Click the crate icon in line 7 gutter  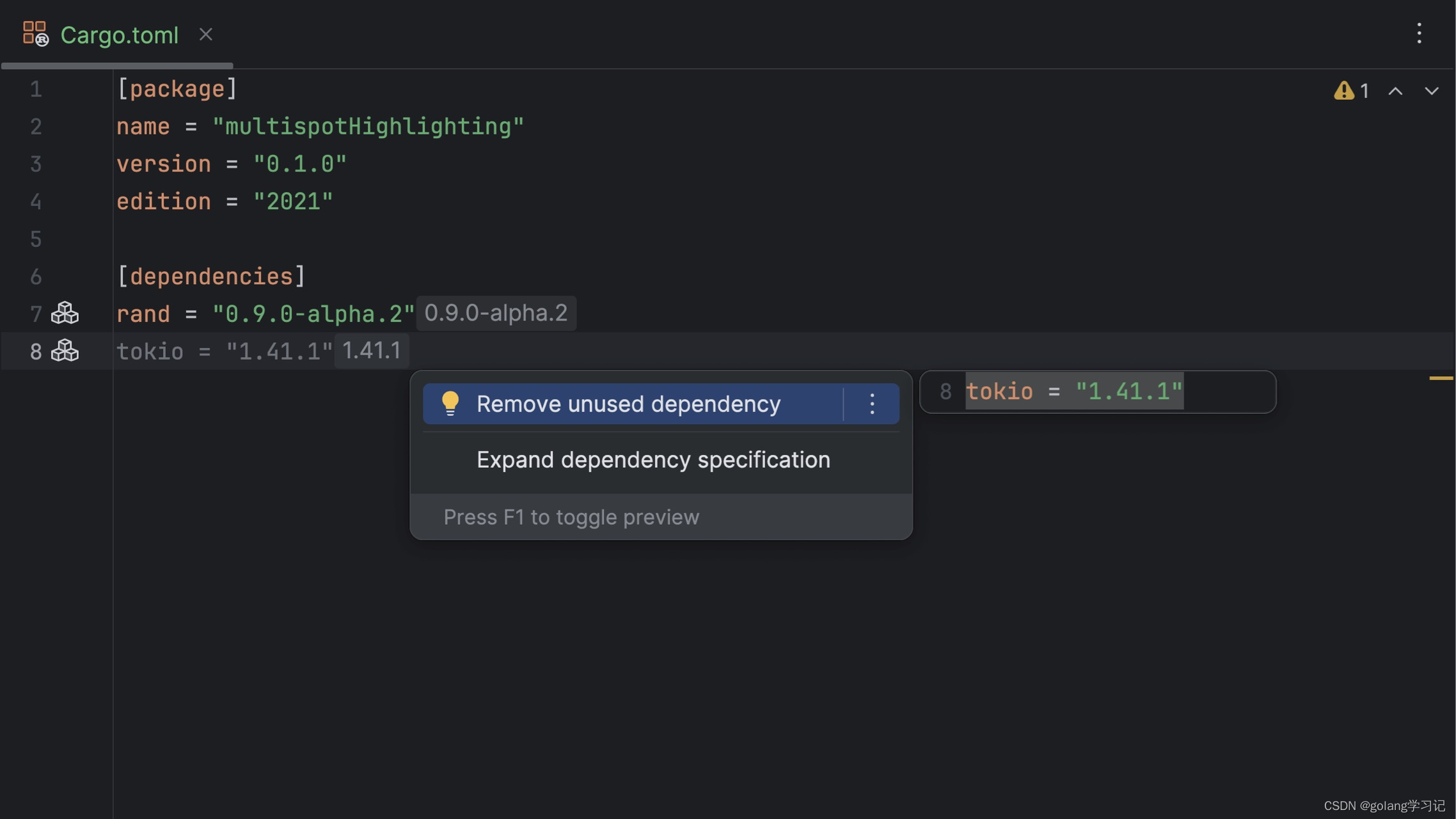coord(65,313)
